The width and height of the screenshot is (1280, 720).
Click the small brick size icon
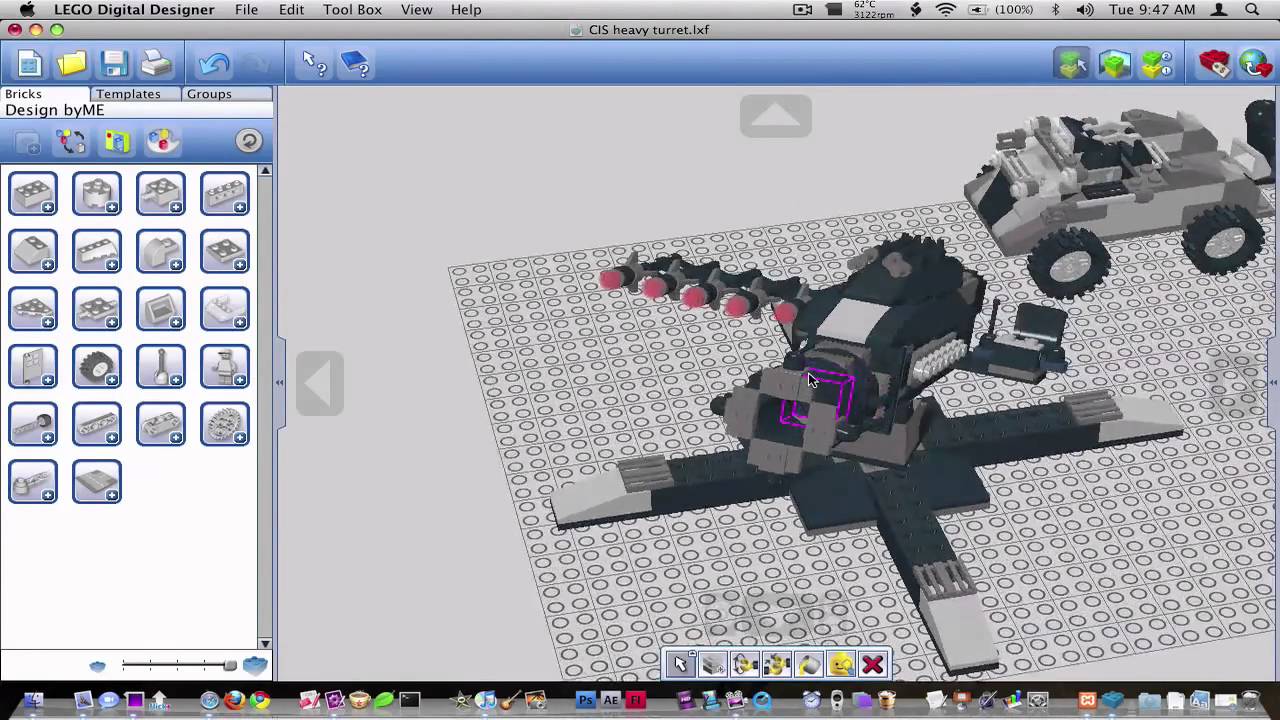97,666
